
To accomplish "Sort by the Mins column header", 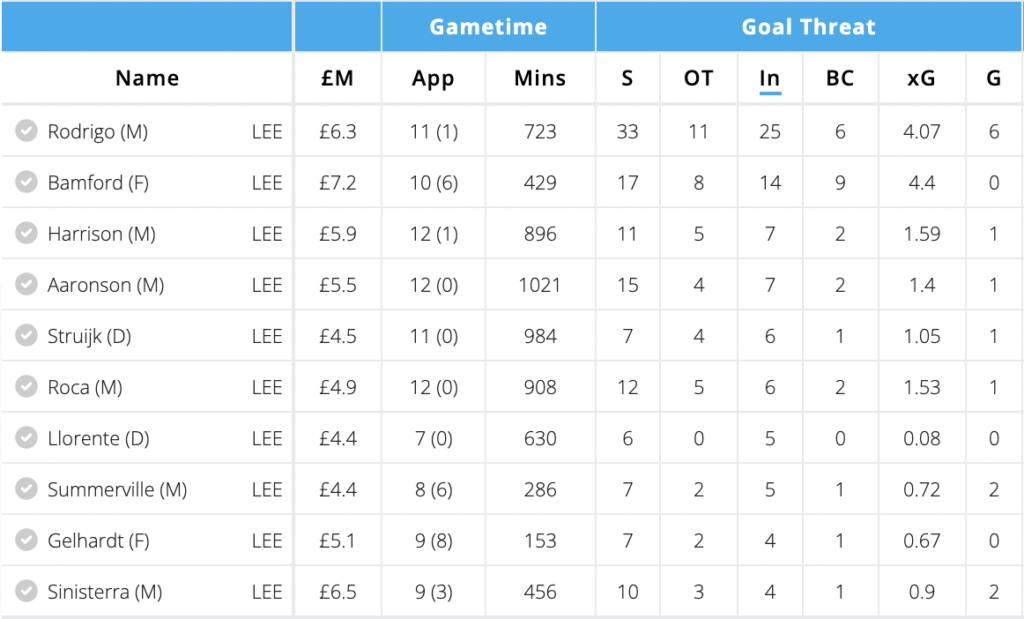I will coord(540,78).
